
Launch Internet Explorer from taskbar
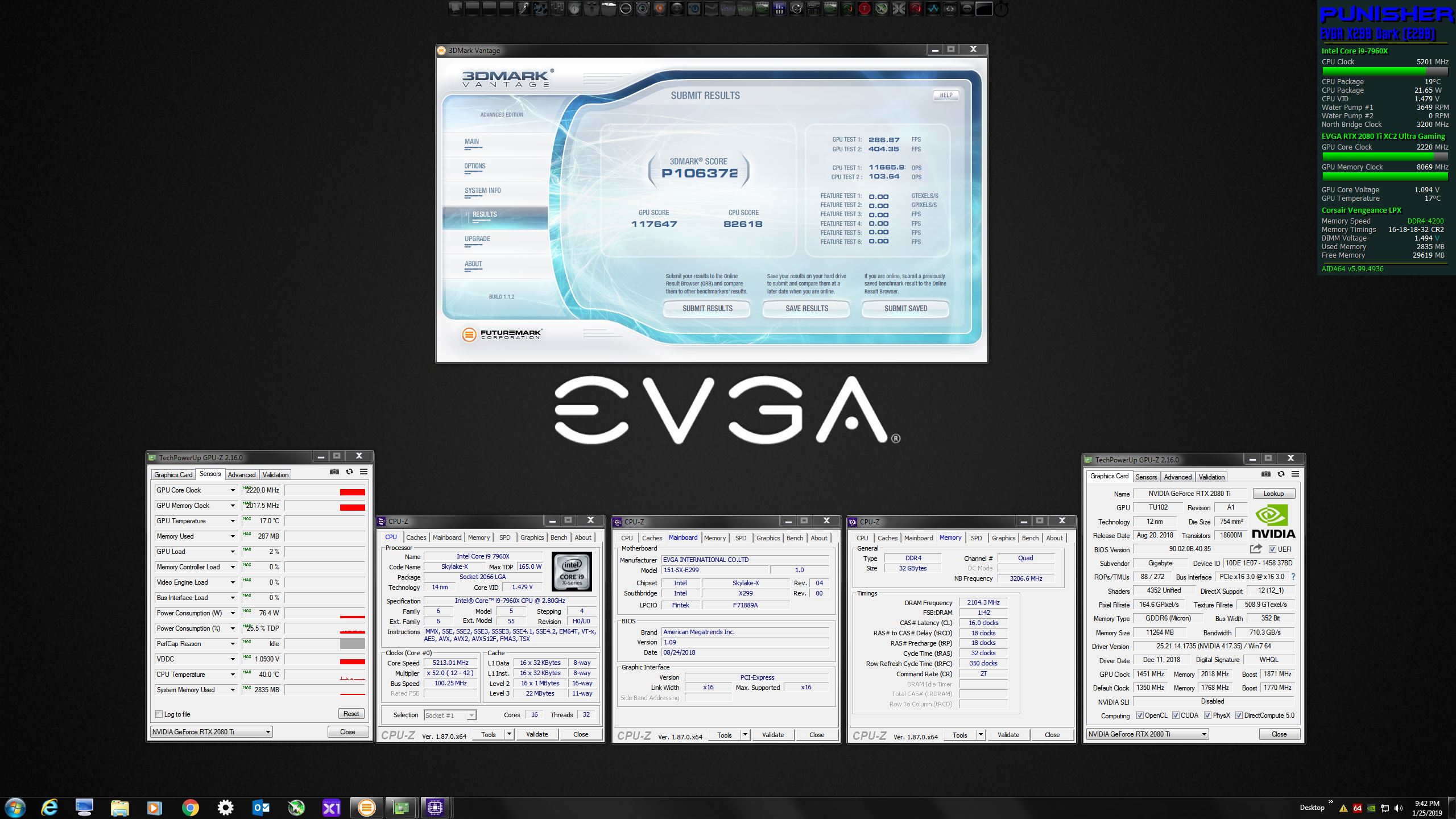[x=50, y=808]
